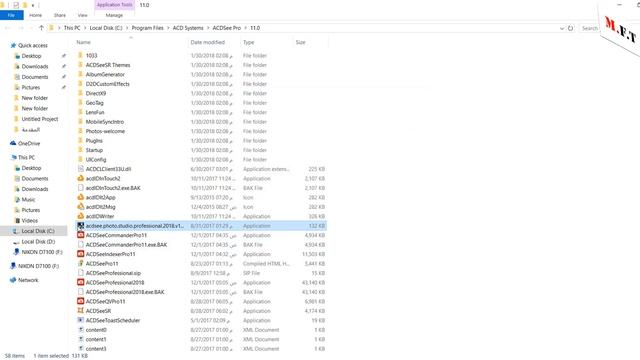Select the 1033 folder icon

pos(80,55)
